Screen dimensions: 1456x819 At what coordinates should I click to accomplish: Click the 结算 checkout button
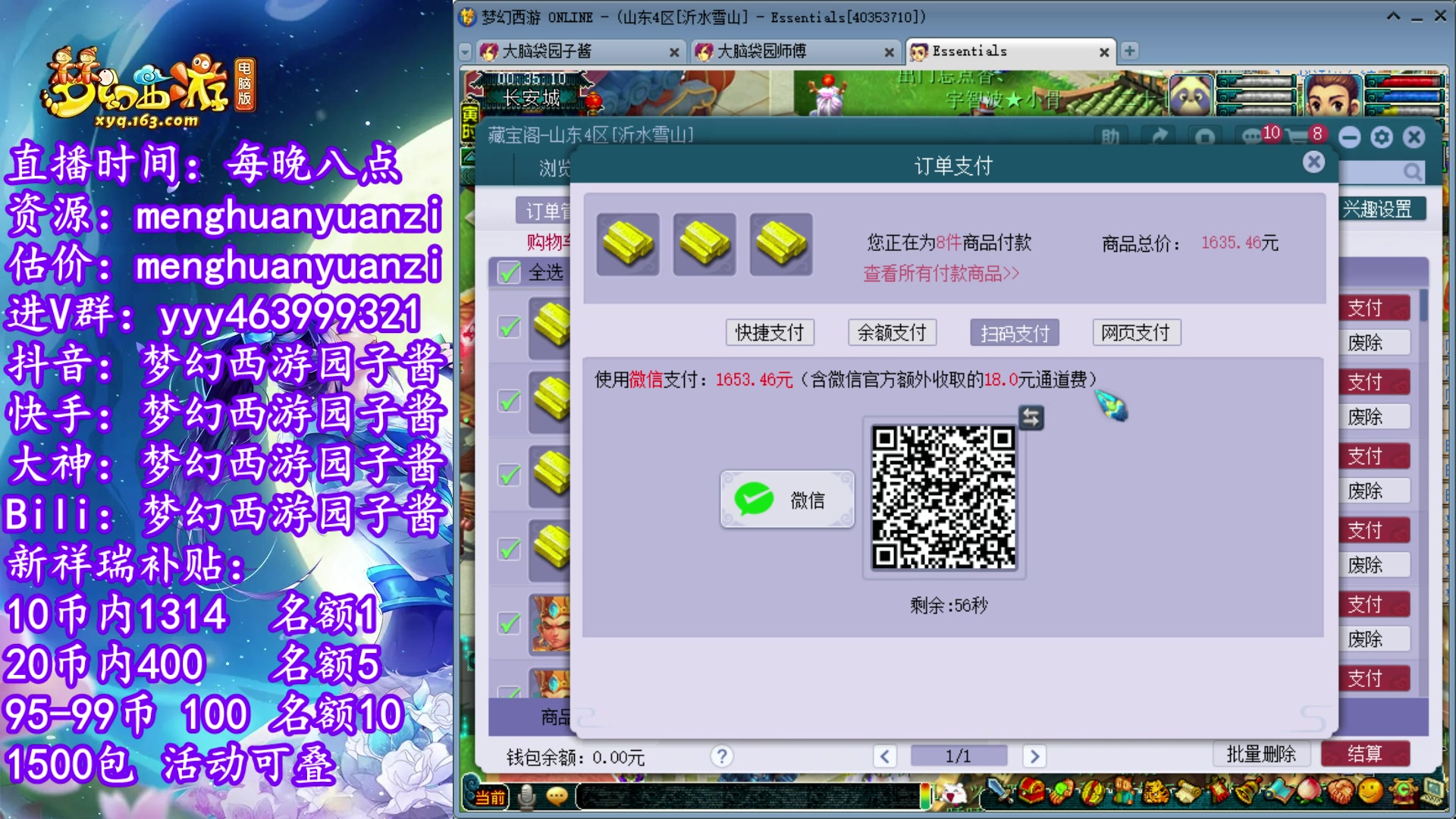(1365, 754)
